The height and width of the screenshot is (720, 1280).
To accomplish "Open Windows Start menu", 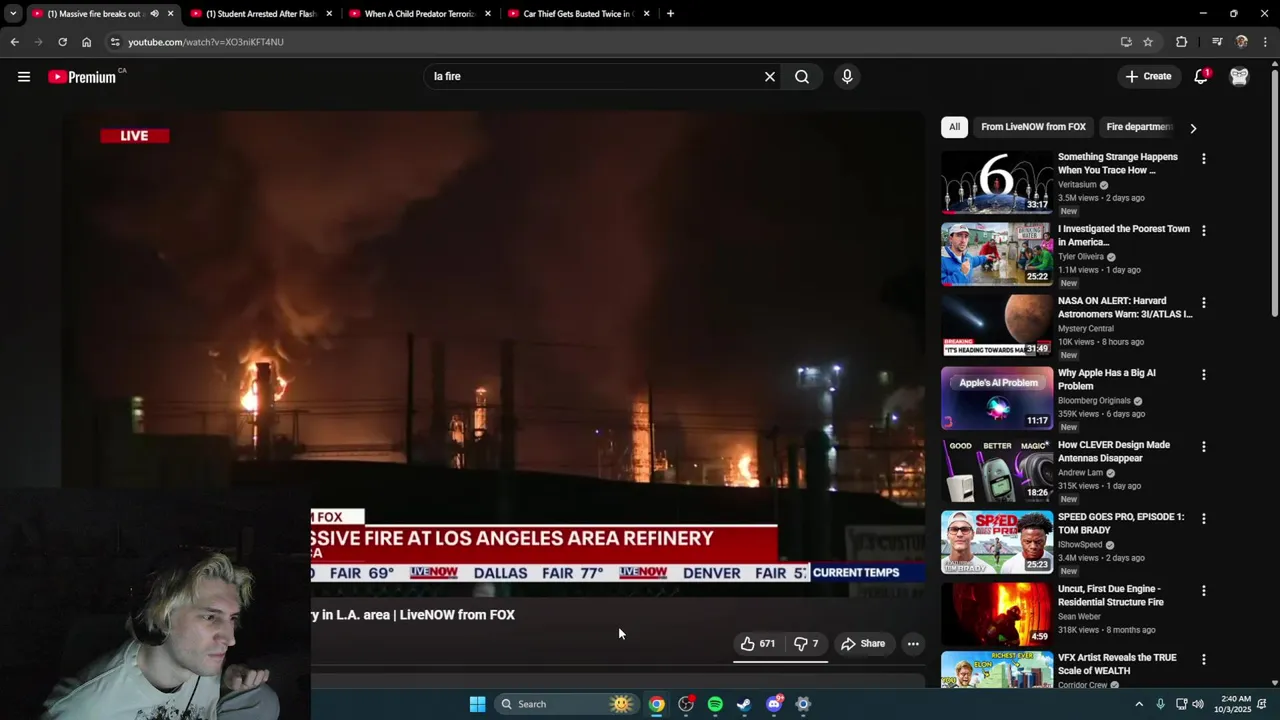I will (478, 704).
